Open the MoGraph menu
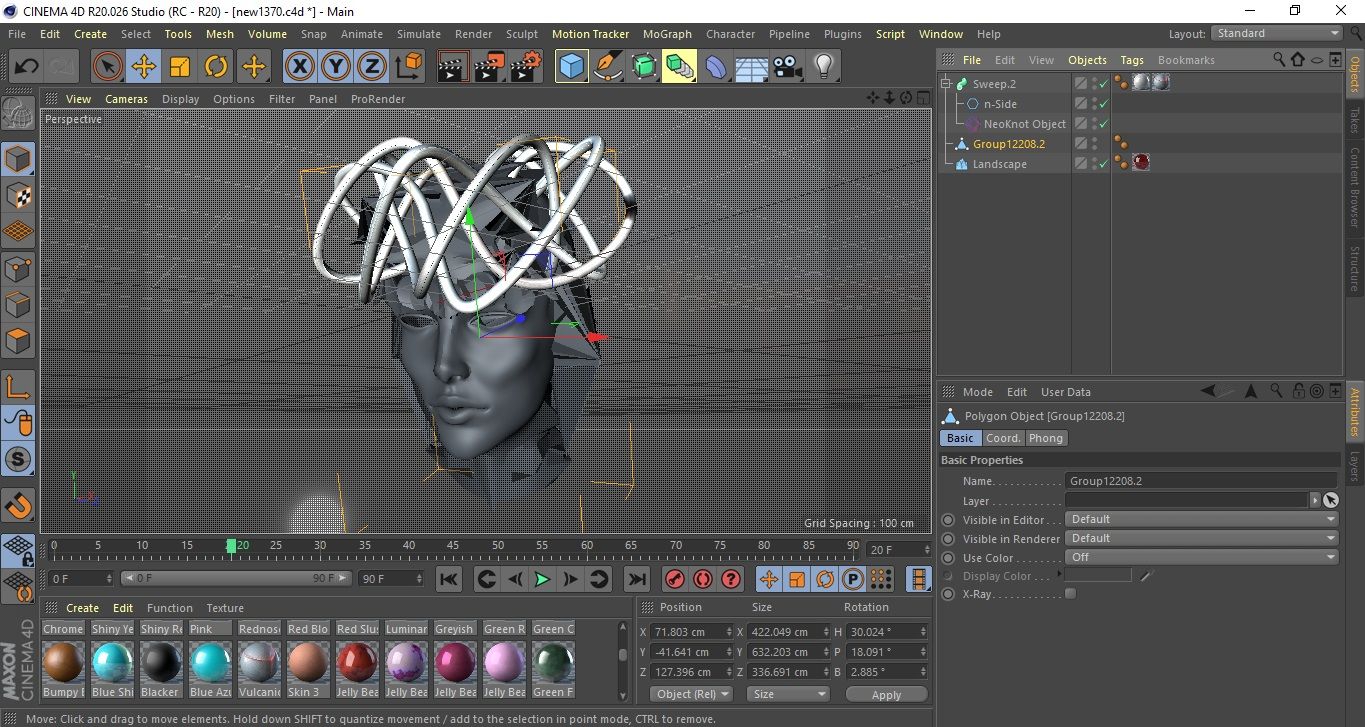This screenshot has height=727, width=1365. tap(667, 34)
